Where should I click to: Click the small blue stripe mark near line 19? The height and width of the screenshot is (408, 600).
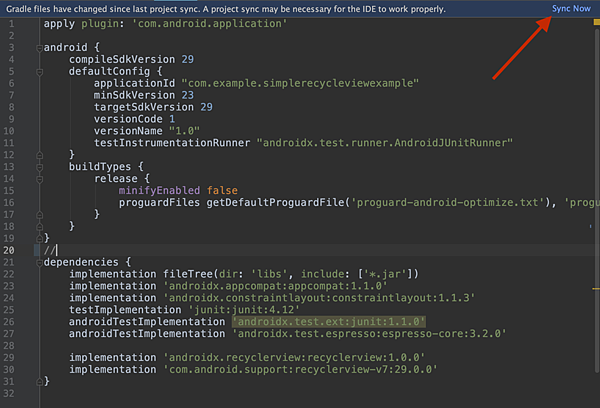[x=590, y=227]
